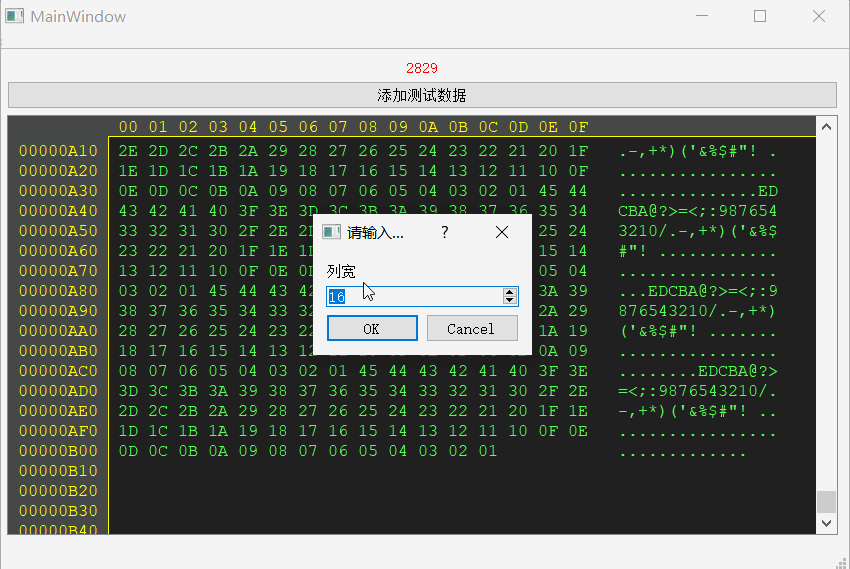Click the dialog's title icon

331,232
